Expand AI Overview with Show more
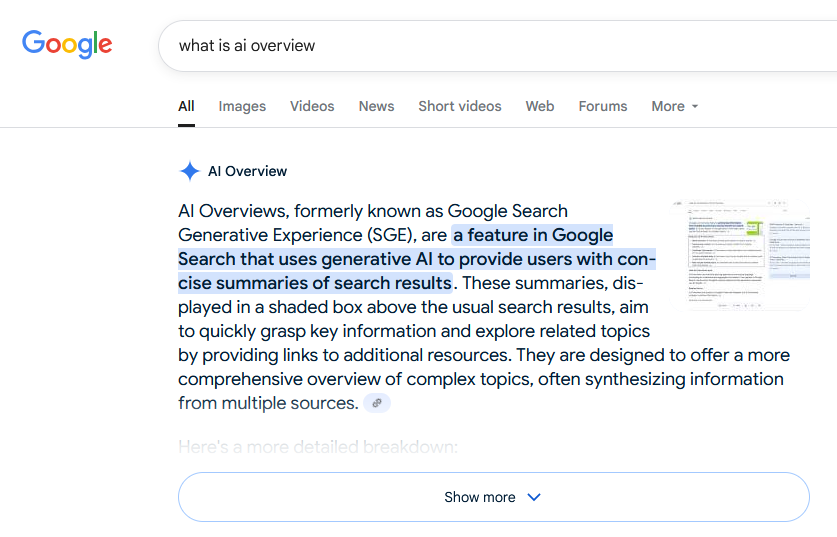The width and height of the screenshot is (837, 537). pos(494,497)
